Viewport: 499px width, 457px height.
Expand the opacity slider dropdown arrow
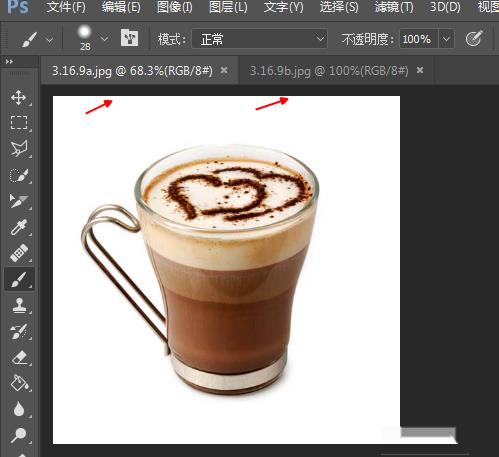click(446, 39)
